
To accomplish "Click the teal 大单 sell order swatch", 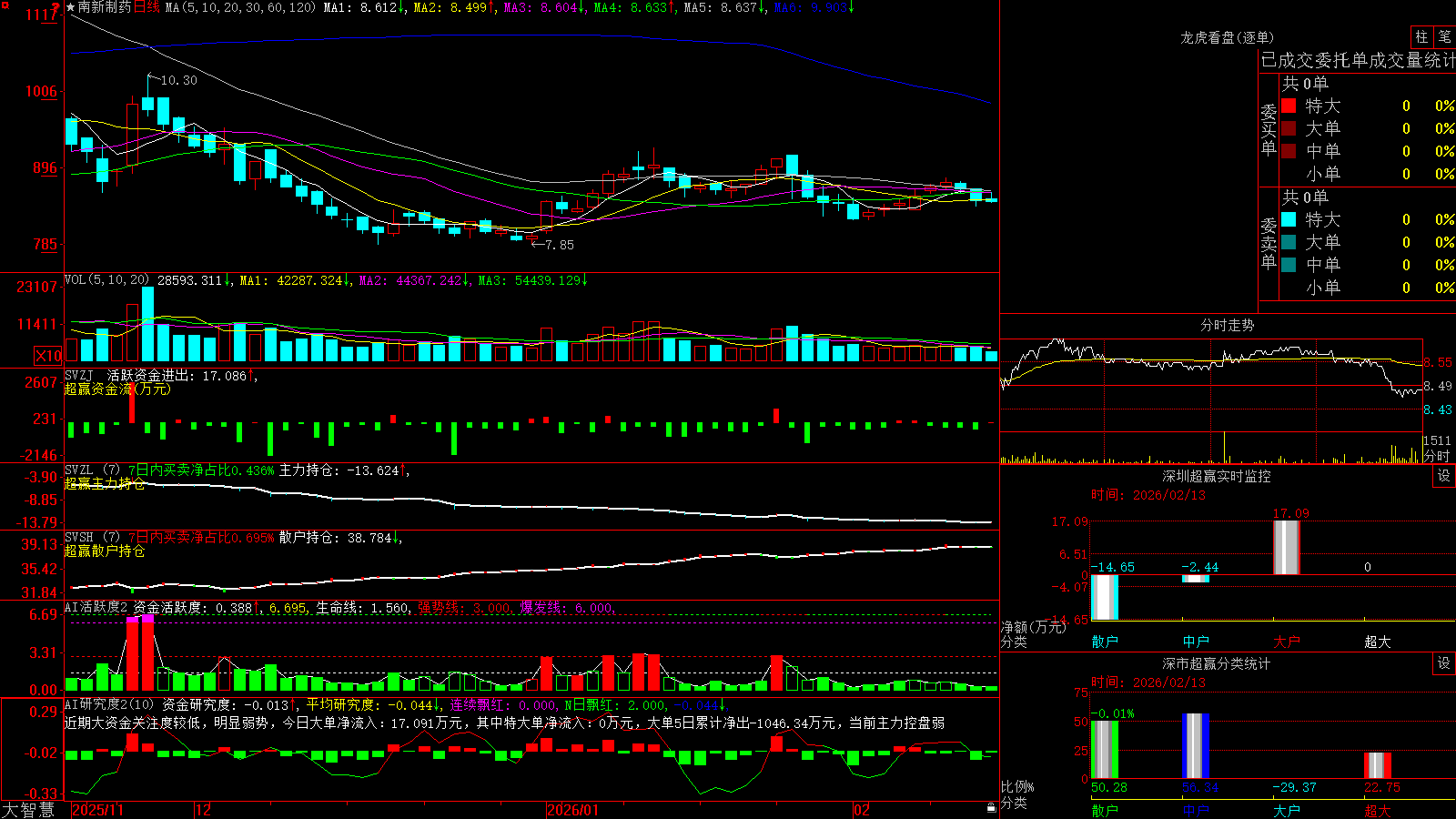I will point(1289,242).
